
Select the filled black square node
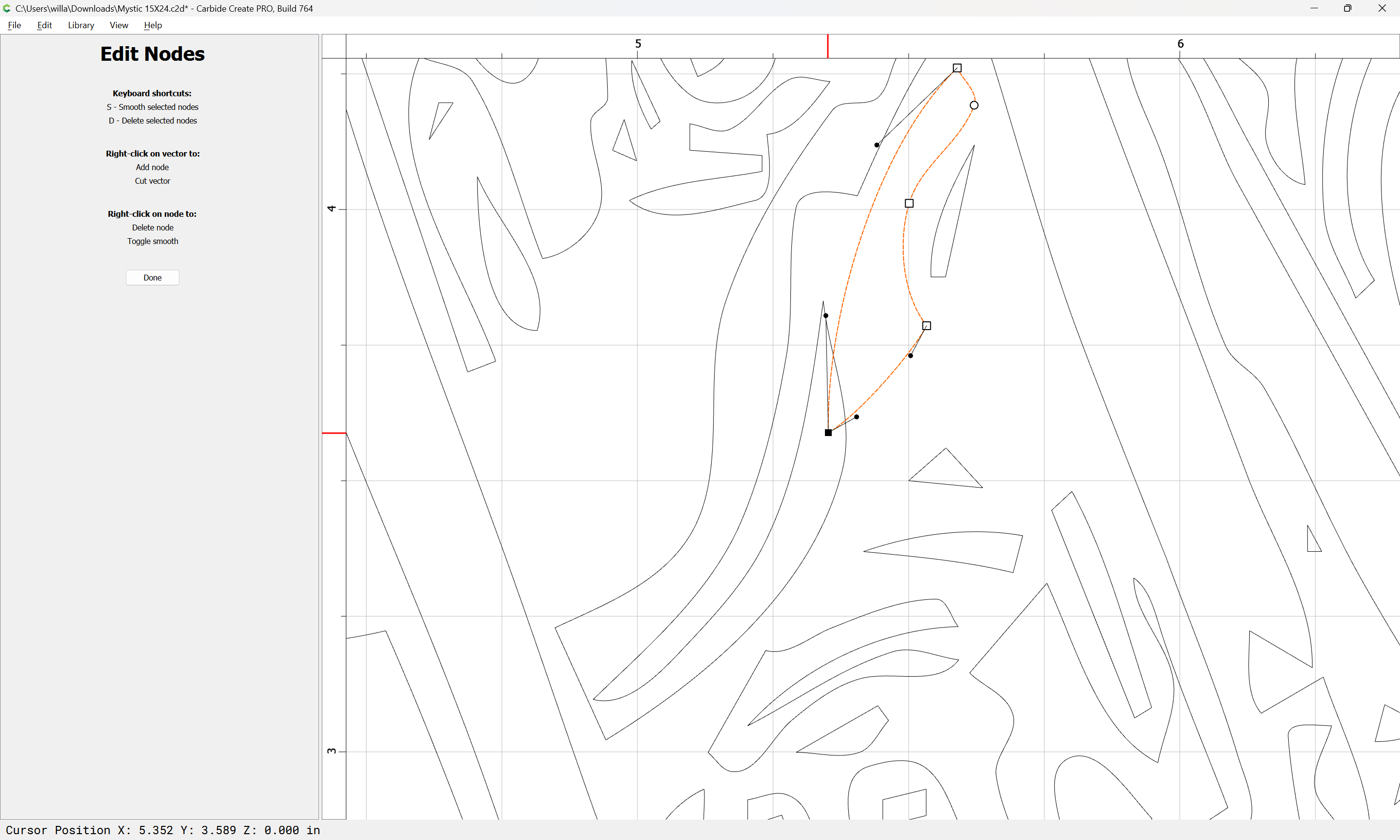click(828, 433)
